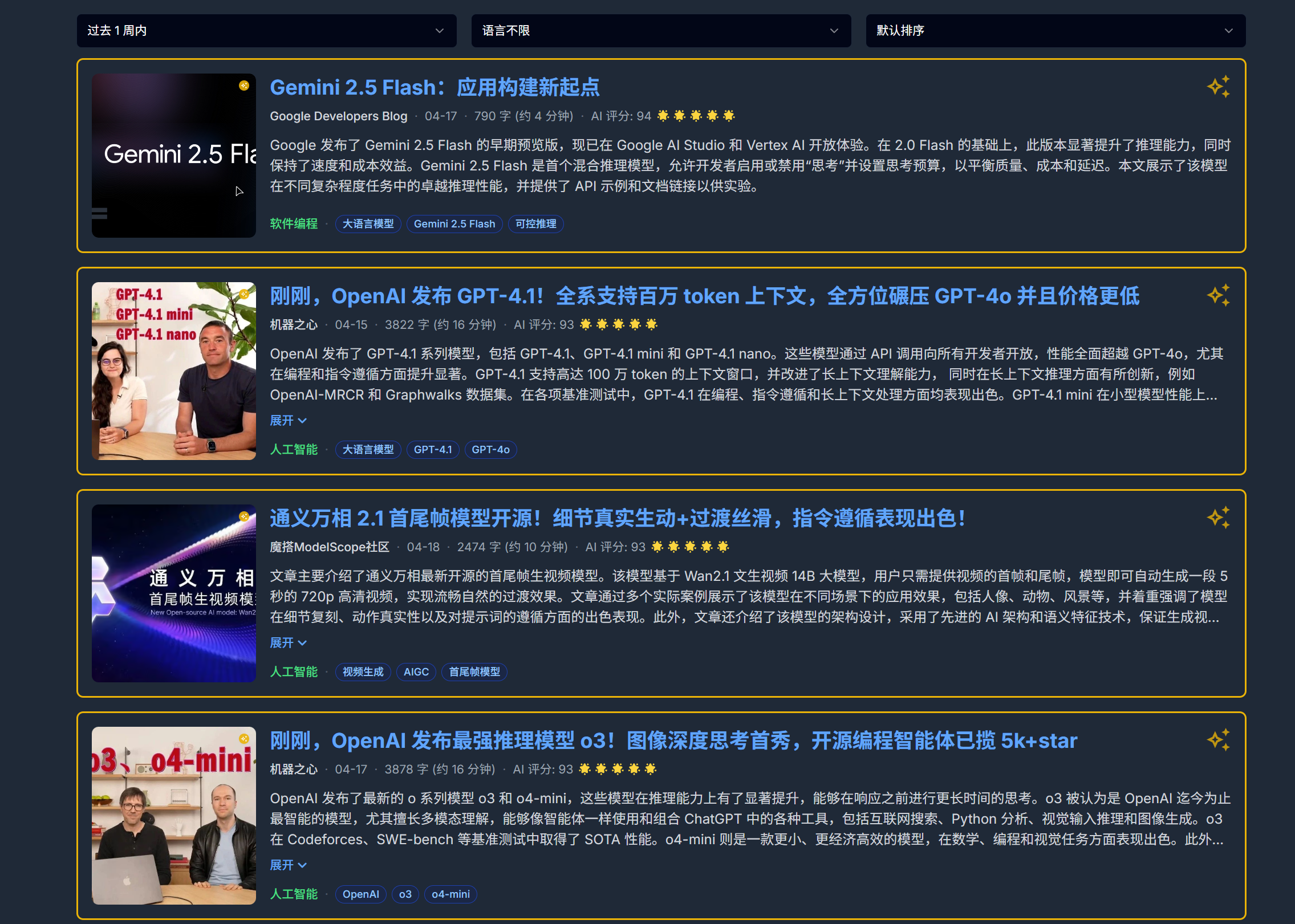Click AI 评分: 93 rating on GPT-4.1 card

pos(586,325)
